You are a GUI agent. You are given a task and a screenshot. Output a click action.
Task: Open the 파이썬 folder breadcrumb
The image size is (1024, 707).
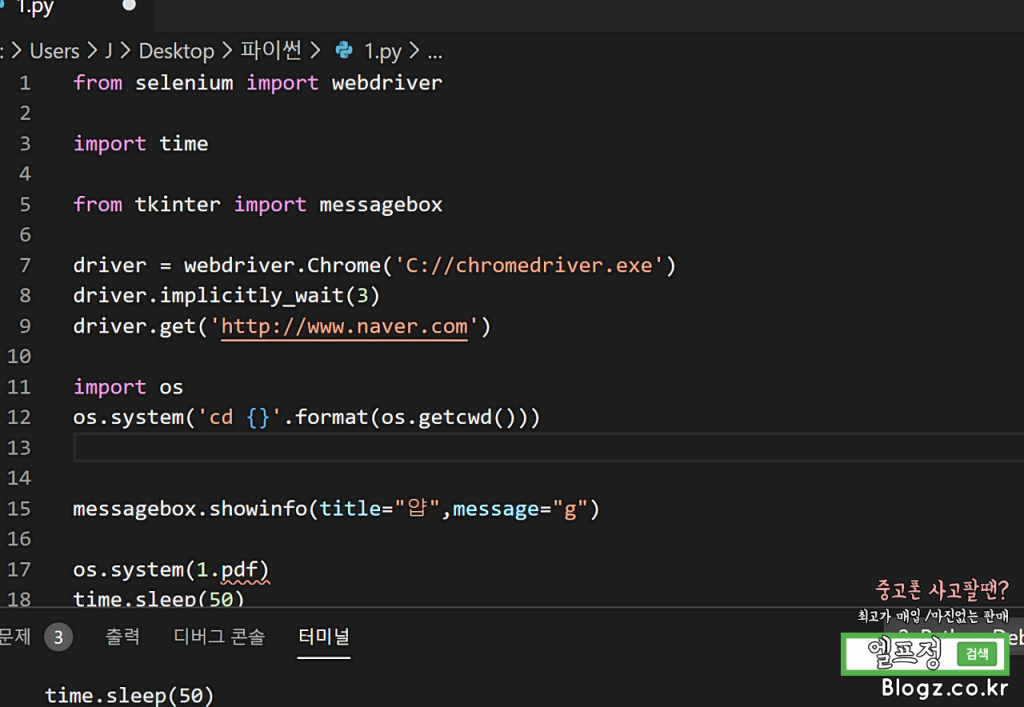point(271,50)
